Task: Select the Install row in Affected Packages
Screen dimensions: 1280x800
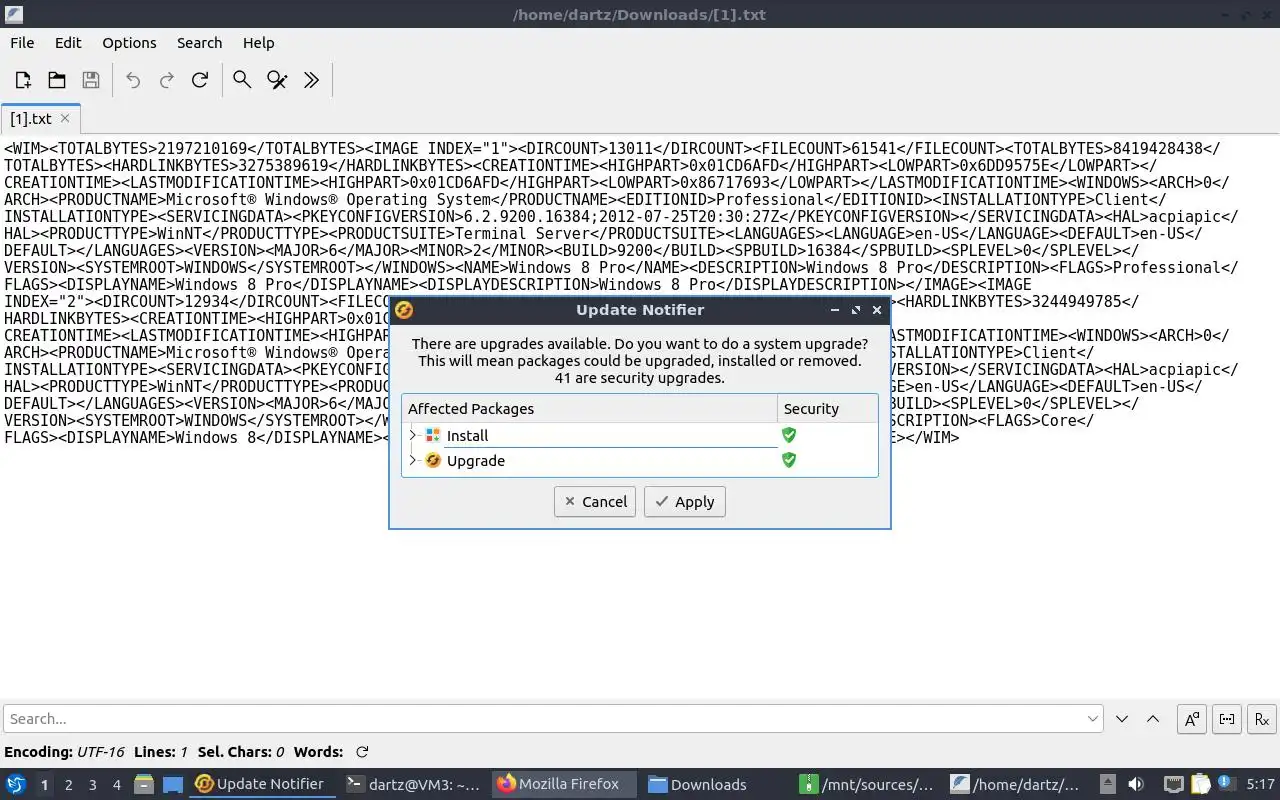Action: click(x=640, y=435)
